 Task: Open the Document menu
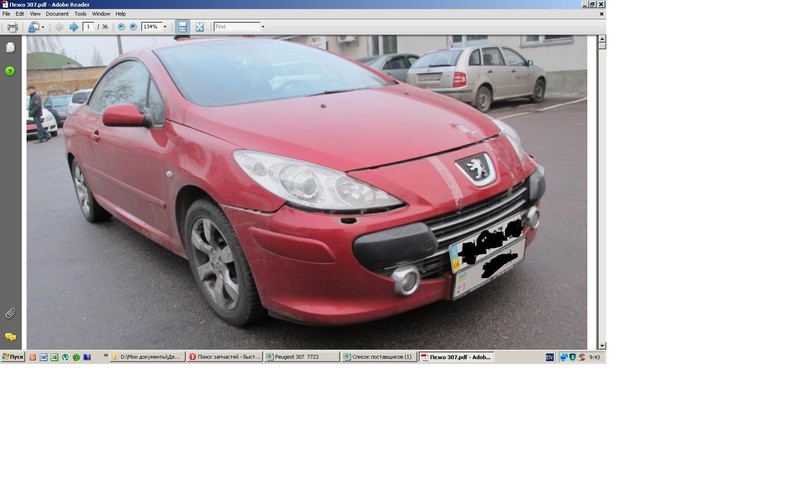(57, 14)
